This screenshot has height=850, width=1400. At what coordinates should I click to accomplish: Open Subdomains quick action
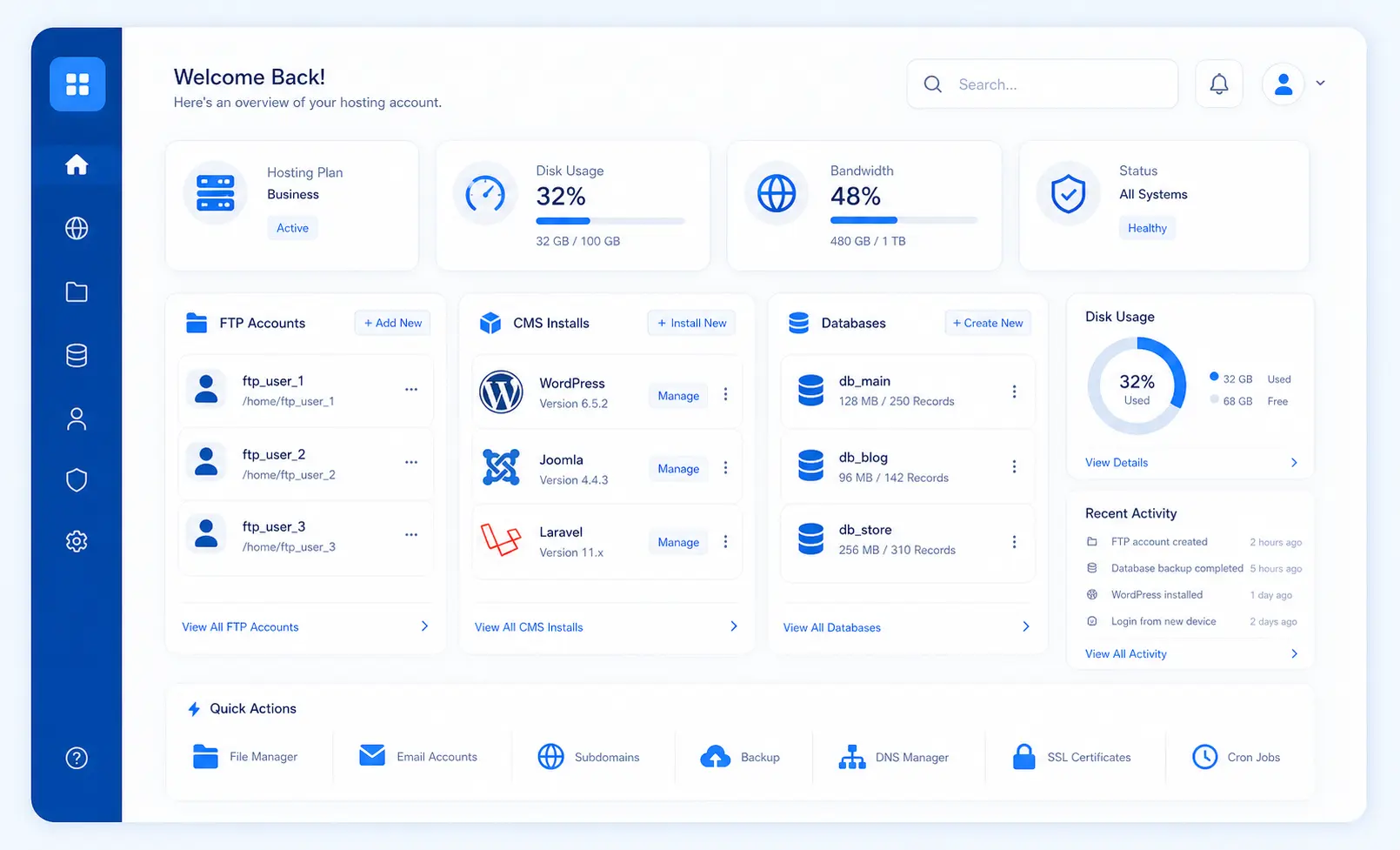click(x=589, y=757)
